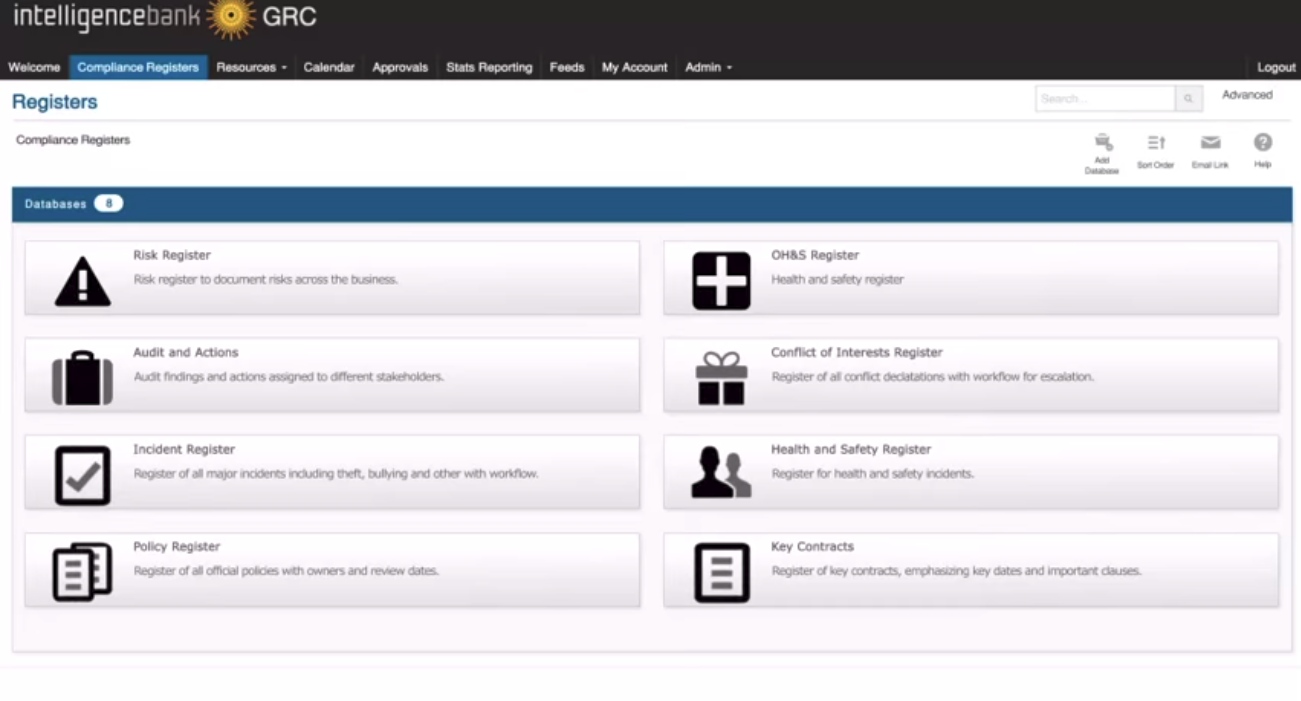The image size is (1301, 701).
Task: Click 'Risk register to document risks' description
Action: [x=266, y=280]
